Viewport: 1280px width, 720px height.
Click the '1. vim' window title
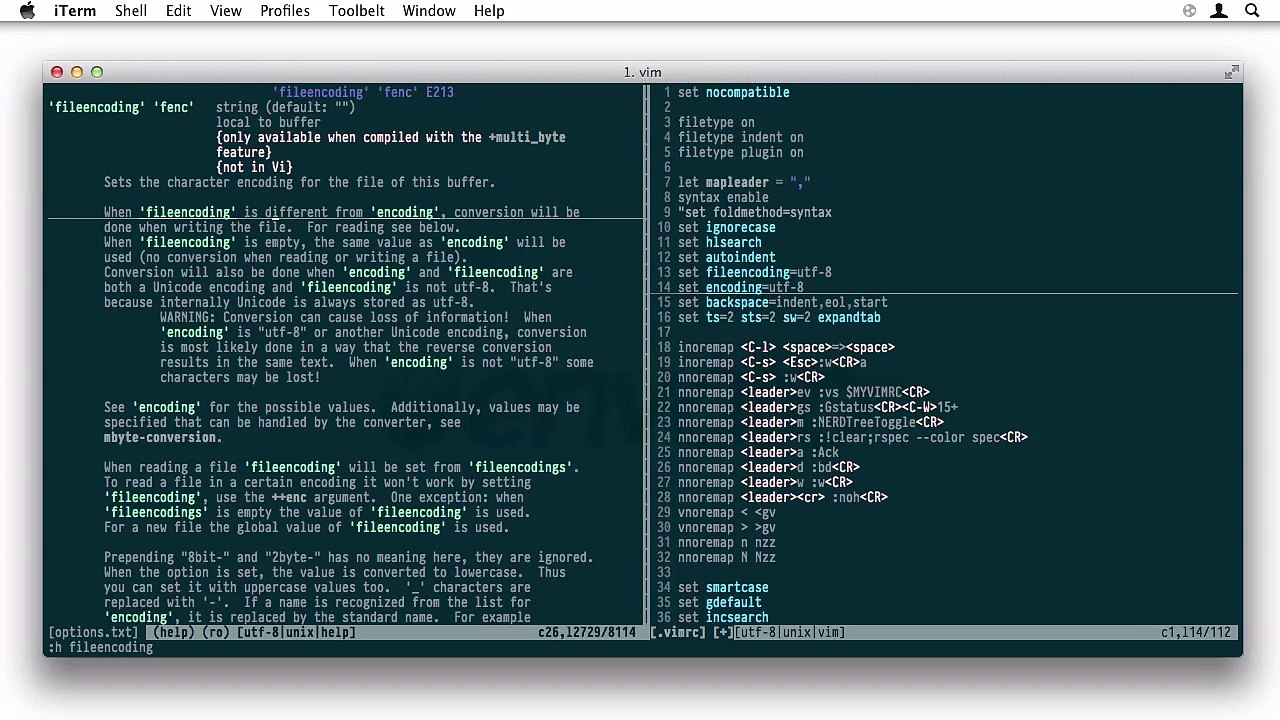click(642, 72)
